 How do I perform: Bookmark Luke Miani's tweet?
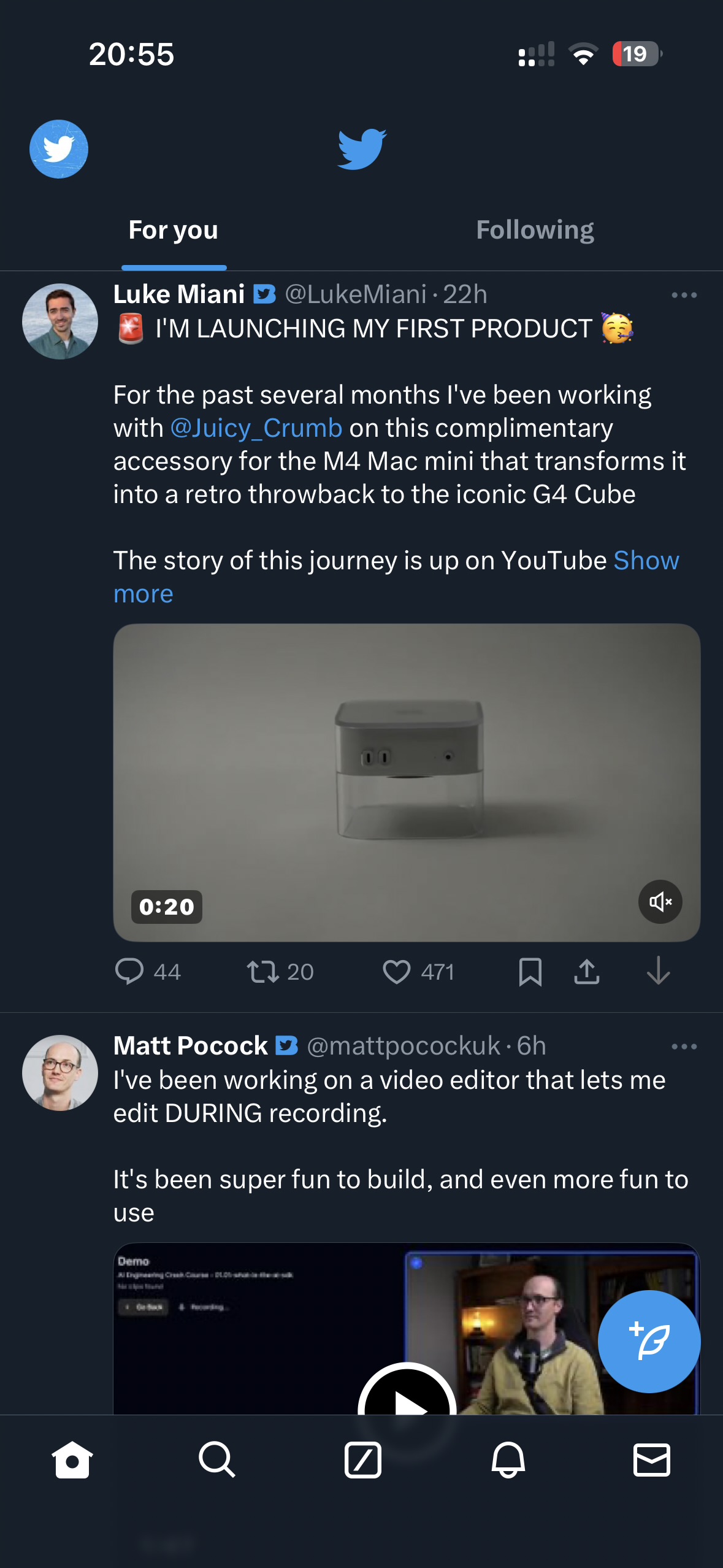coord(530,972)
